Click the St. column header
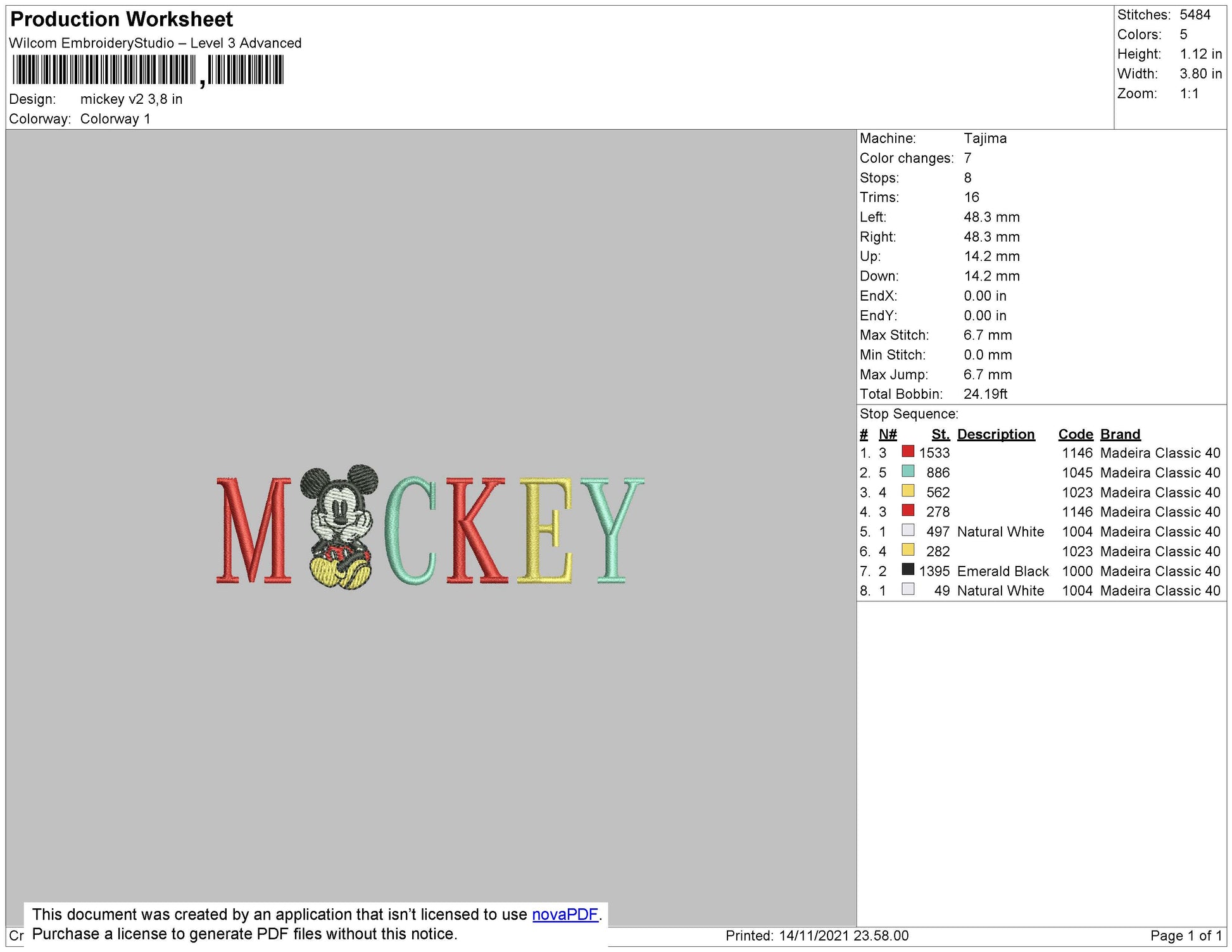The width and height of the screenshot is (1232, 952). pyautogui.click(x=940, y=434)
